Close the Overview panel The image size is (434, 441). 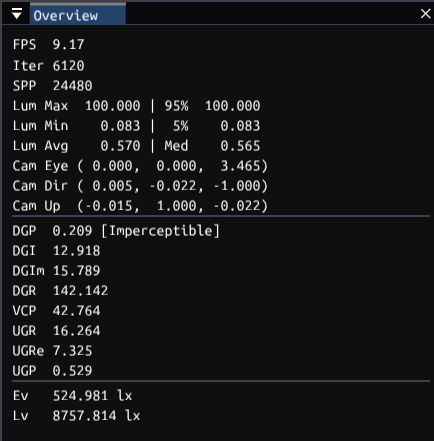coord(425,14)
